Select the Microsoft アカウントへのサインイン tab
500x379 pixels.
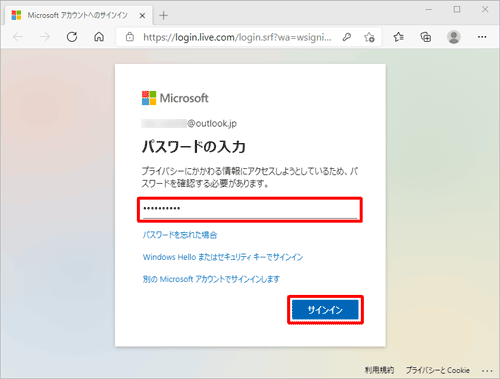[x=79, y=15]
